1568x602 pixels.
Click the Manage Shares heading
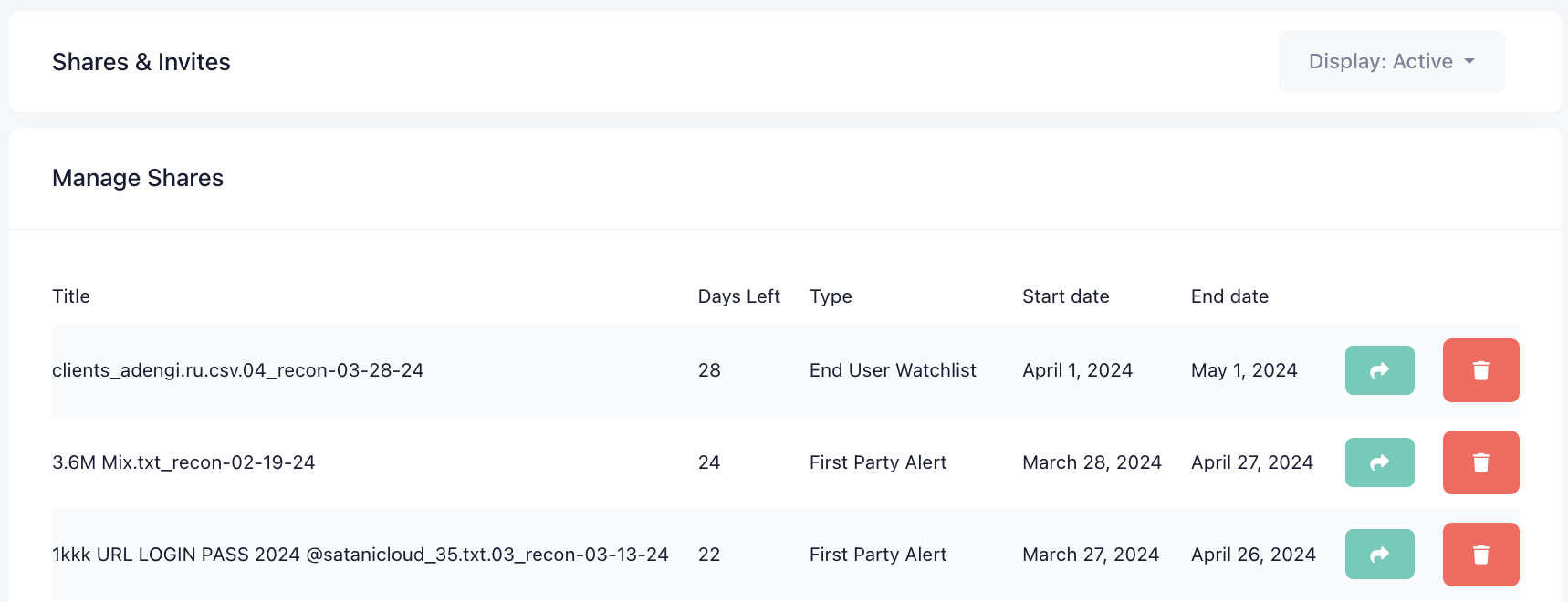[138, 178]
